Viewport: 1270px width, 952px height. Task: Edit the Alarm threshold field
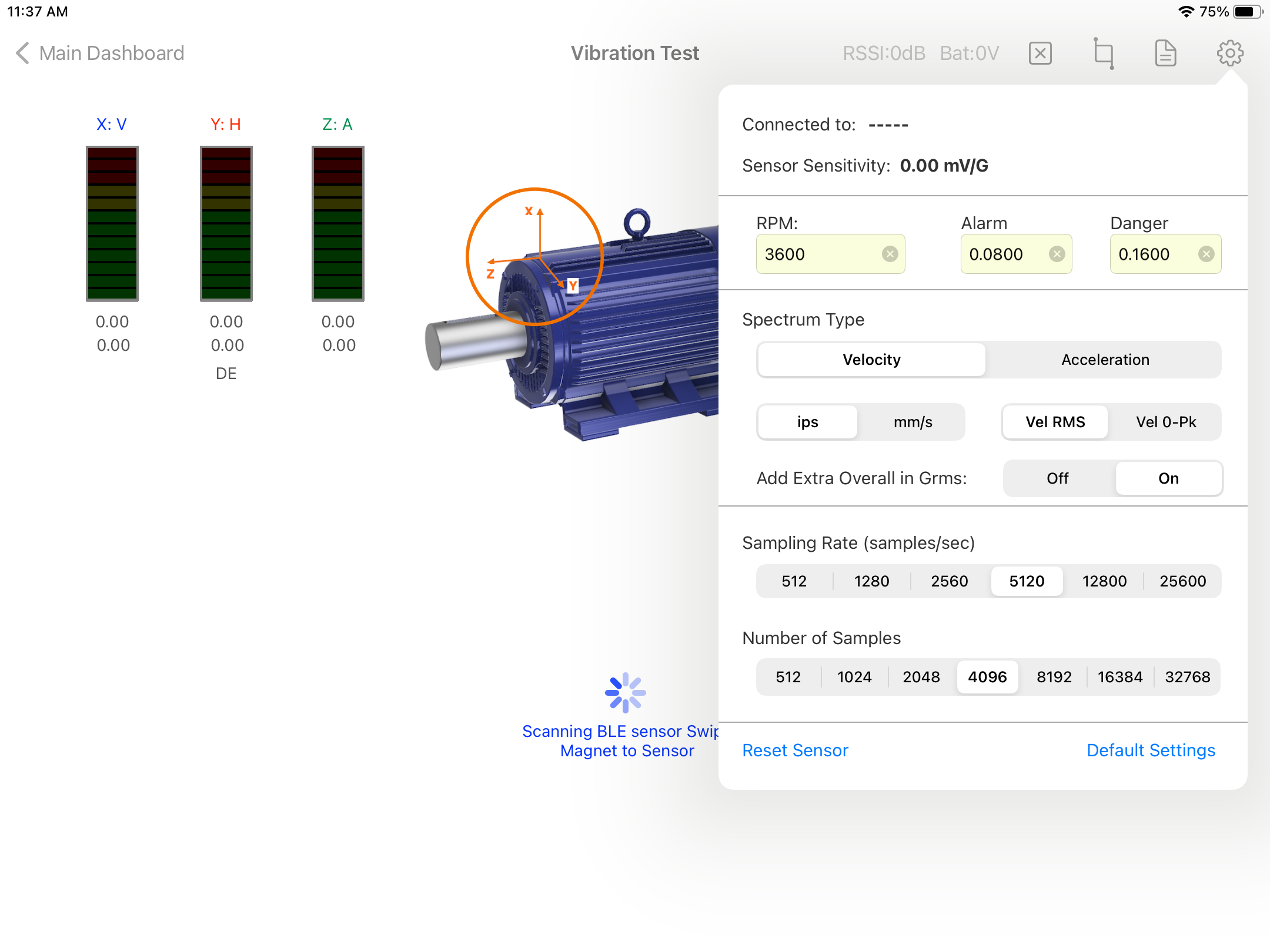click(x=1016, y=254)
